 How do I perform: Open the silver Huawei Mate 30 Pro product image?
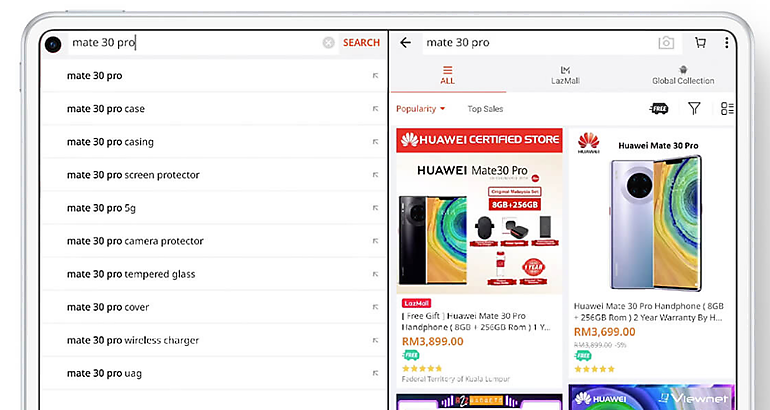click(651, 211)
